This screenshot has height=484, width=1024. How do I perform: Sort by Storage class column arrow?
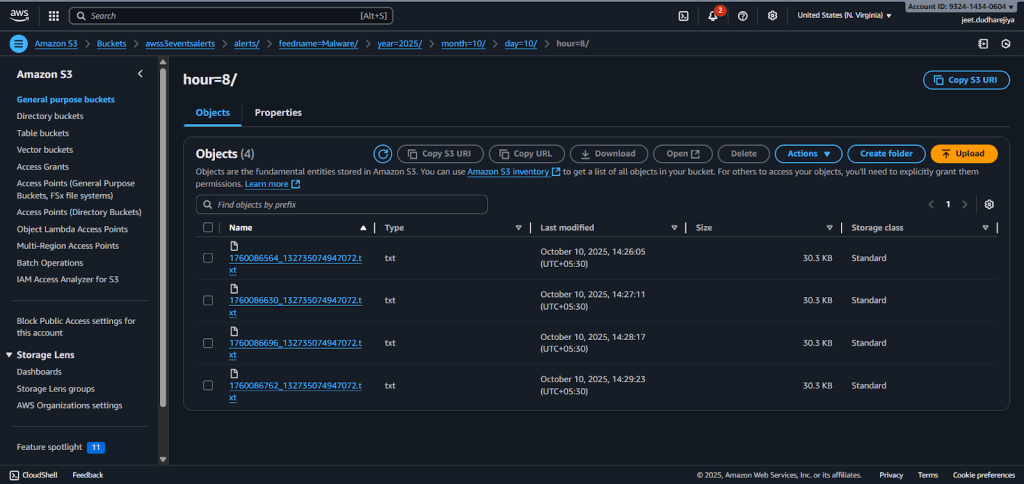pyautogui.click(x=985, y=227)
